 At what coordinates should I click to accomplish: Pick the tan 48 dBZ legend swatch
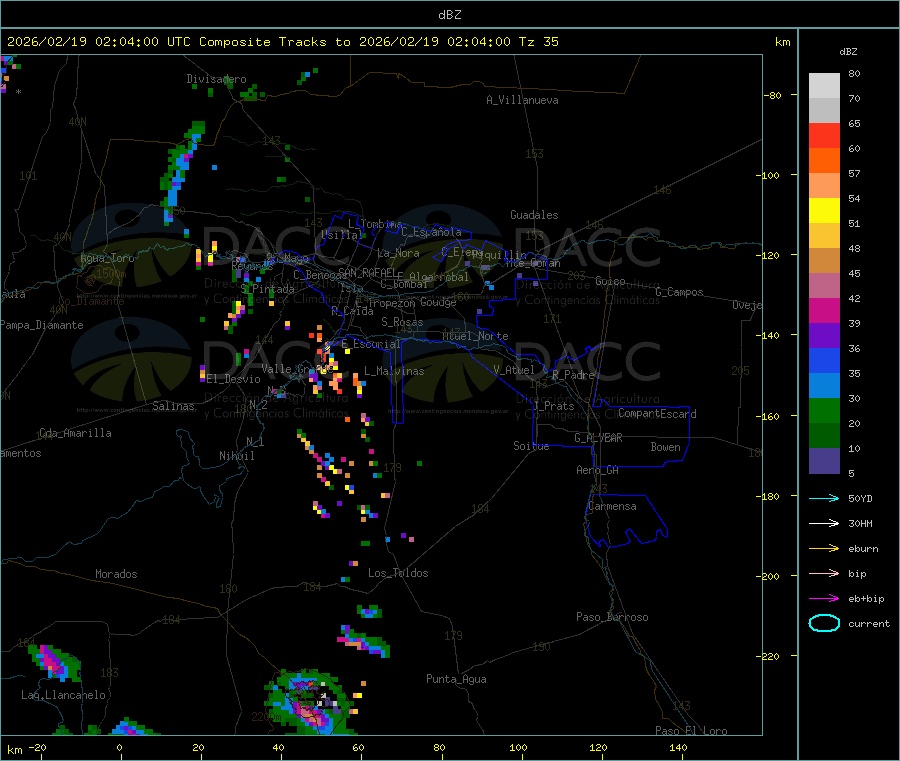(x=824, y=261)
